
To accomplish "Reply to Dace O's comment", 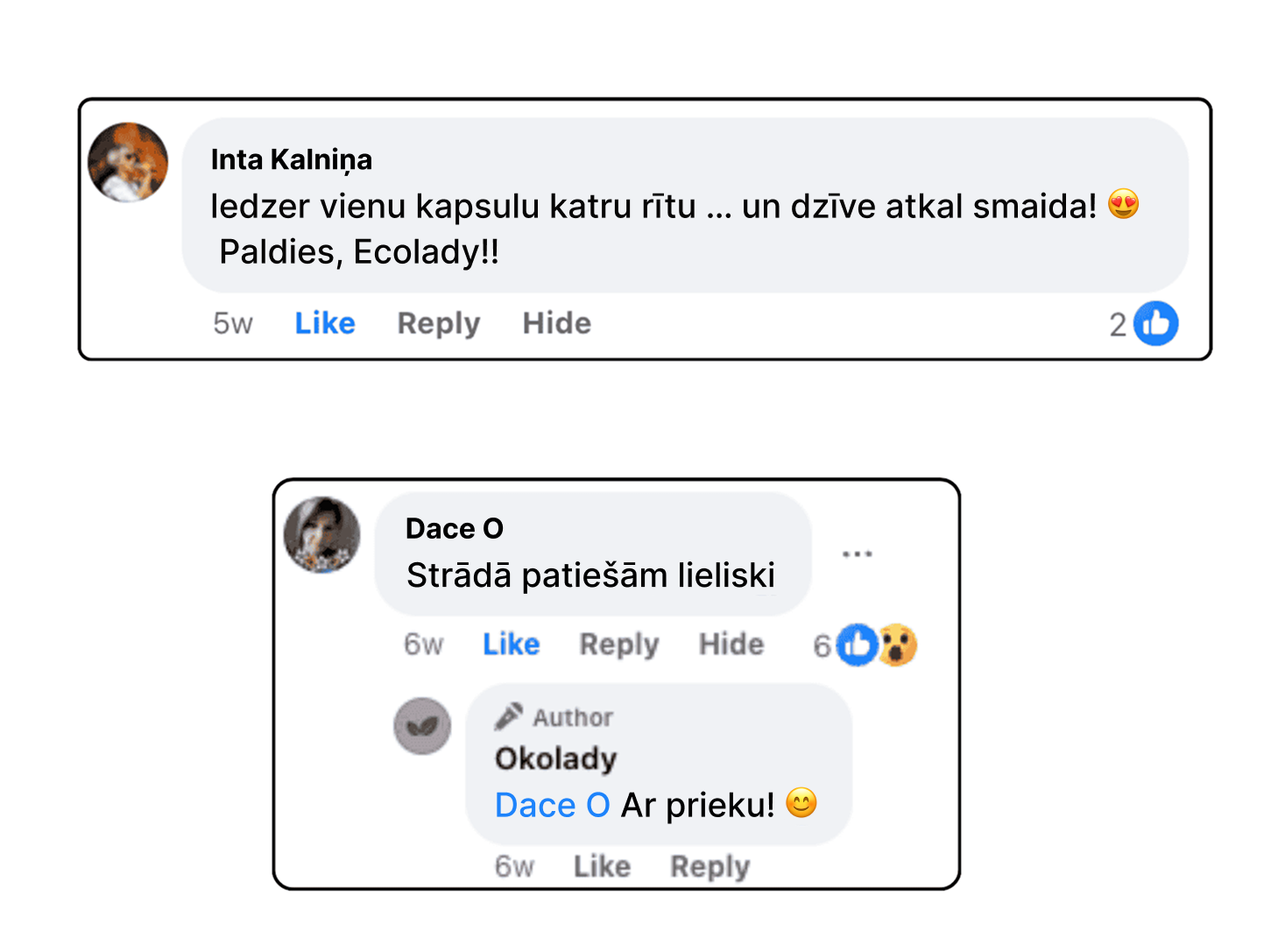I will pyautogui.click(x=618, y=645).
